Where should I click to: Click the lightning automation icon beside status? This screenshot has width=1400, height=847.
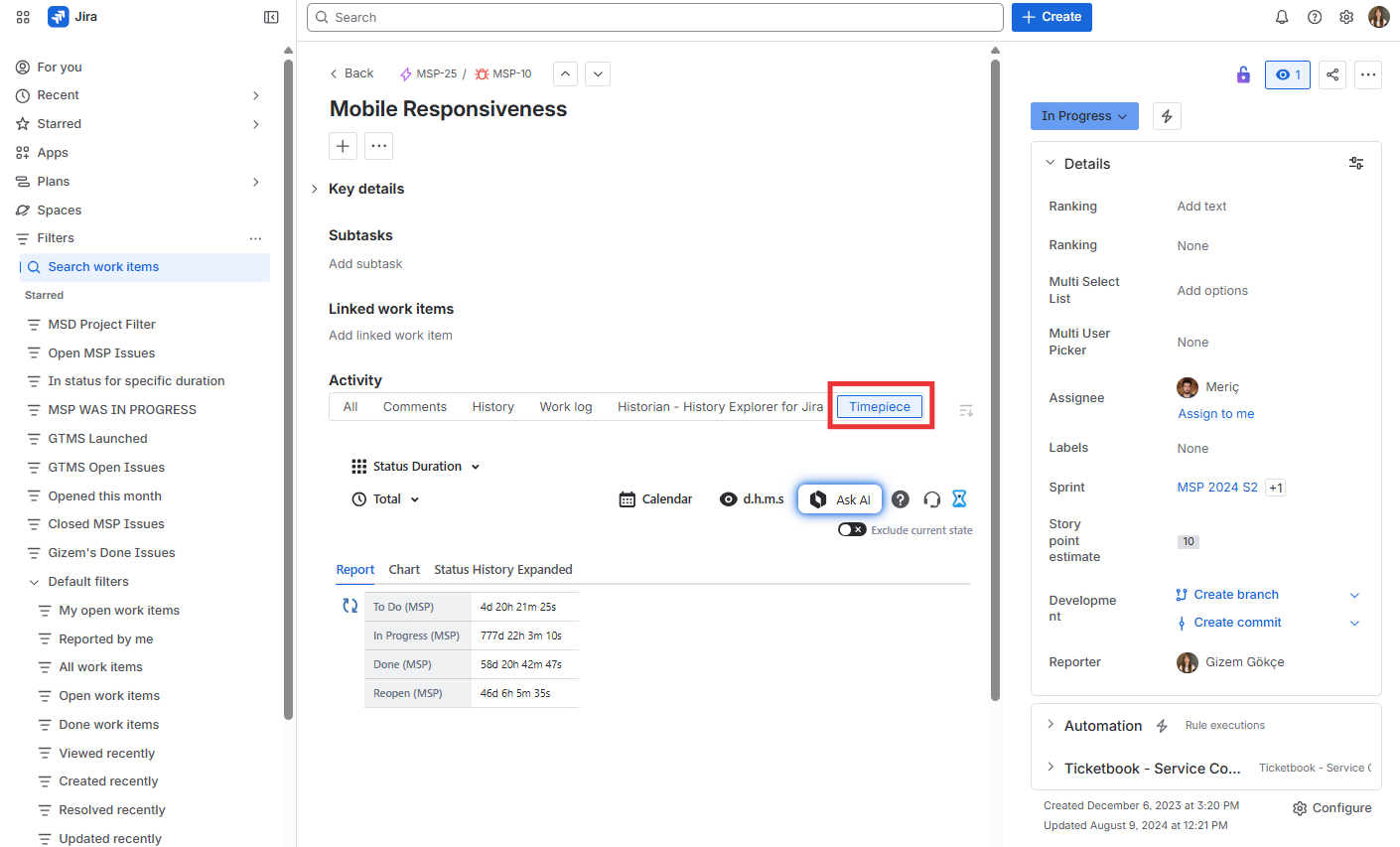(1167, 116)
